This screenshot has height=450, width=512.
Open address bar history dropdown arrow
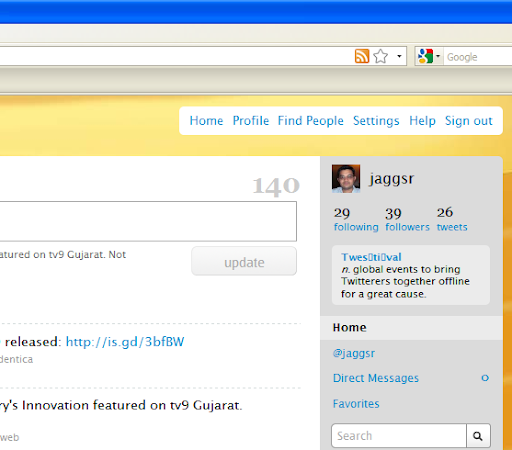(399, 56)
